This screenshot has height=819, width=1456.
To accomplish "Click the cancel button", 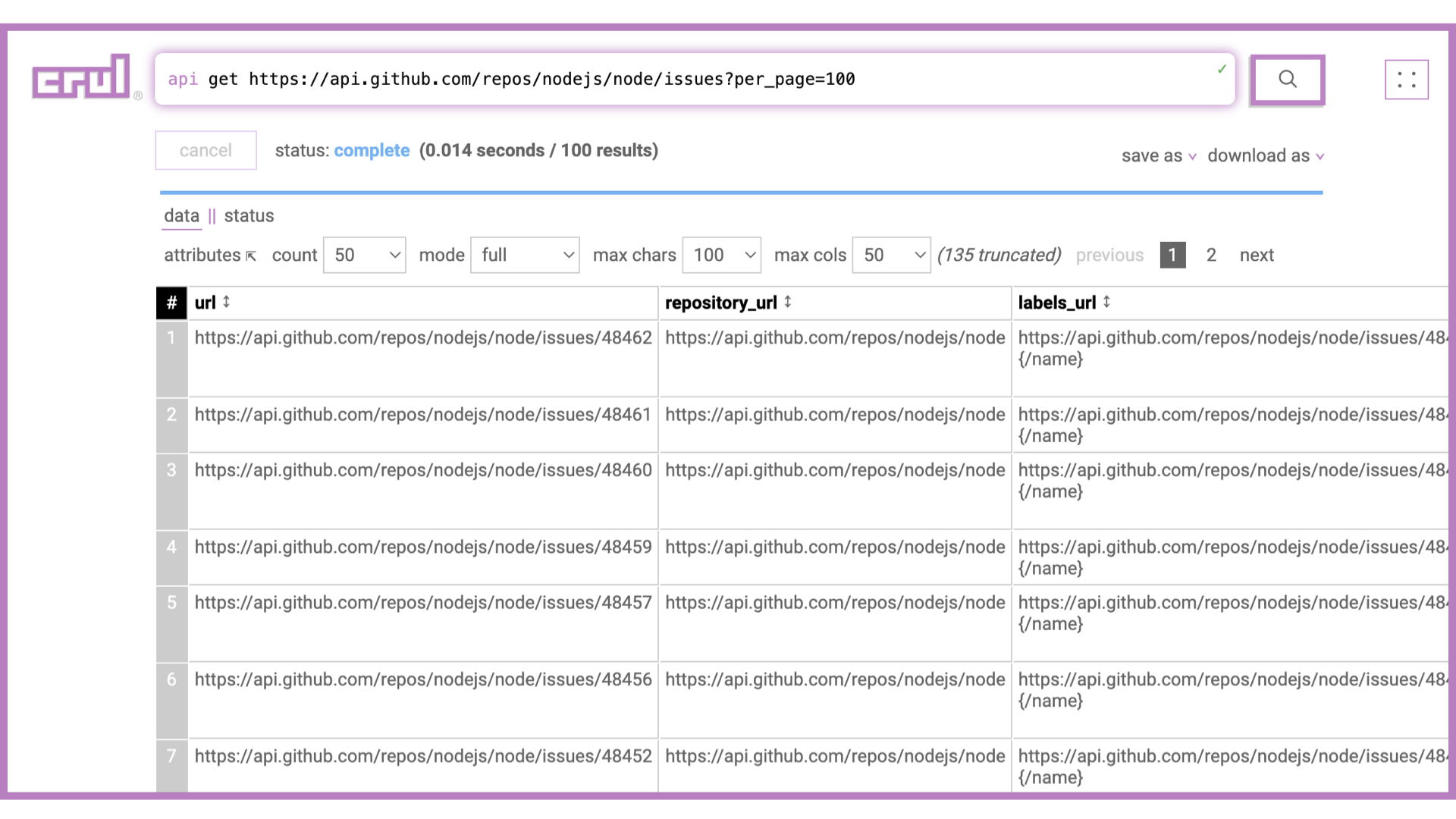I will point(206,150).
